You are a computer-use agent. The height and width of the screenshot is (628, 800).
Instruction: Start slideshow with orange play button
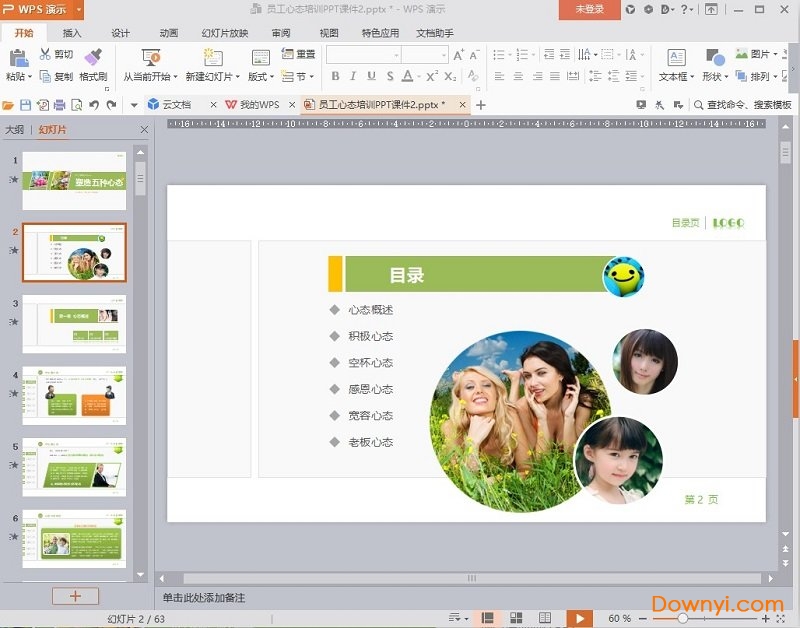(x=578, y=619)
